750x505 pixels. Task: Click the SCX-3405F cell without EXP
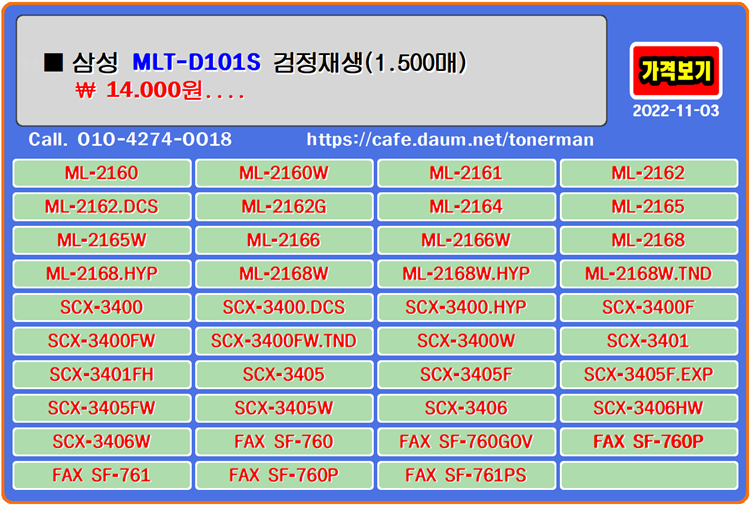point(466,374)
